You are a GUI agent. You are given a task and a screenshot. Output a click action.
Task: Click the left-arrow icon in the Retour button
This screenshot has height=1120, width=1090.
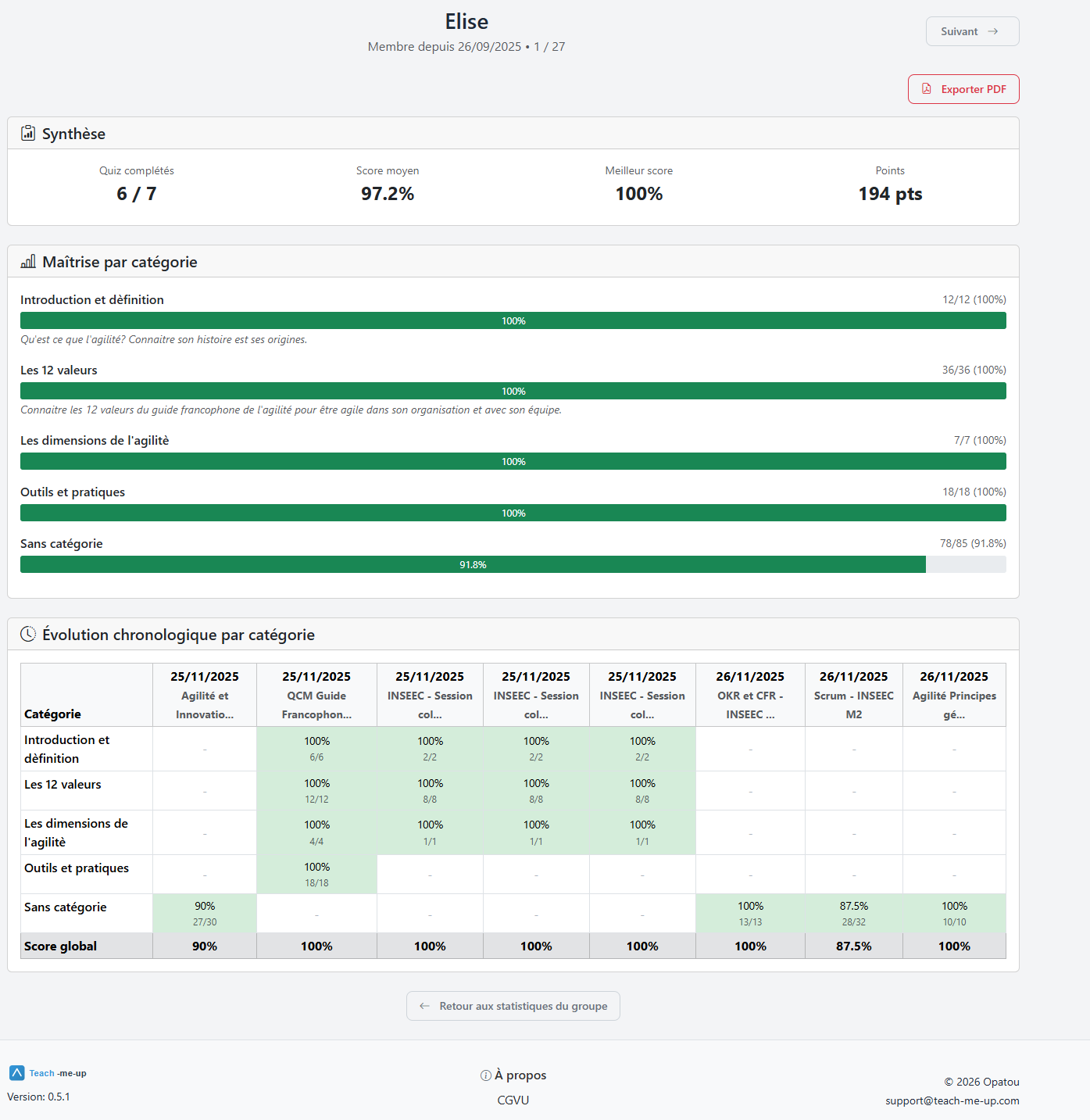425,1006
